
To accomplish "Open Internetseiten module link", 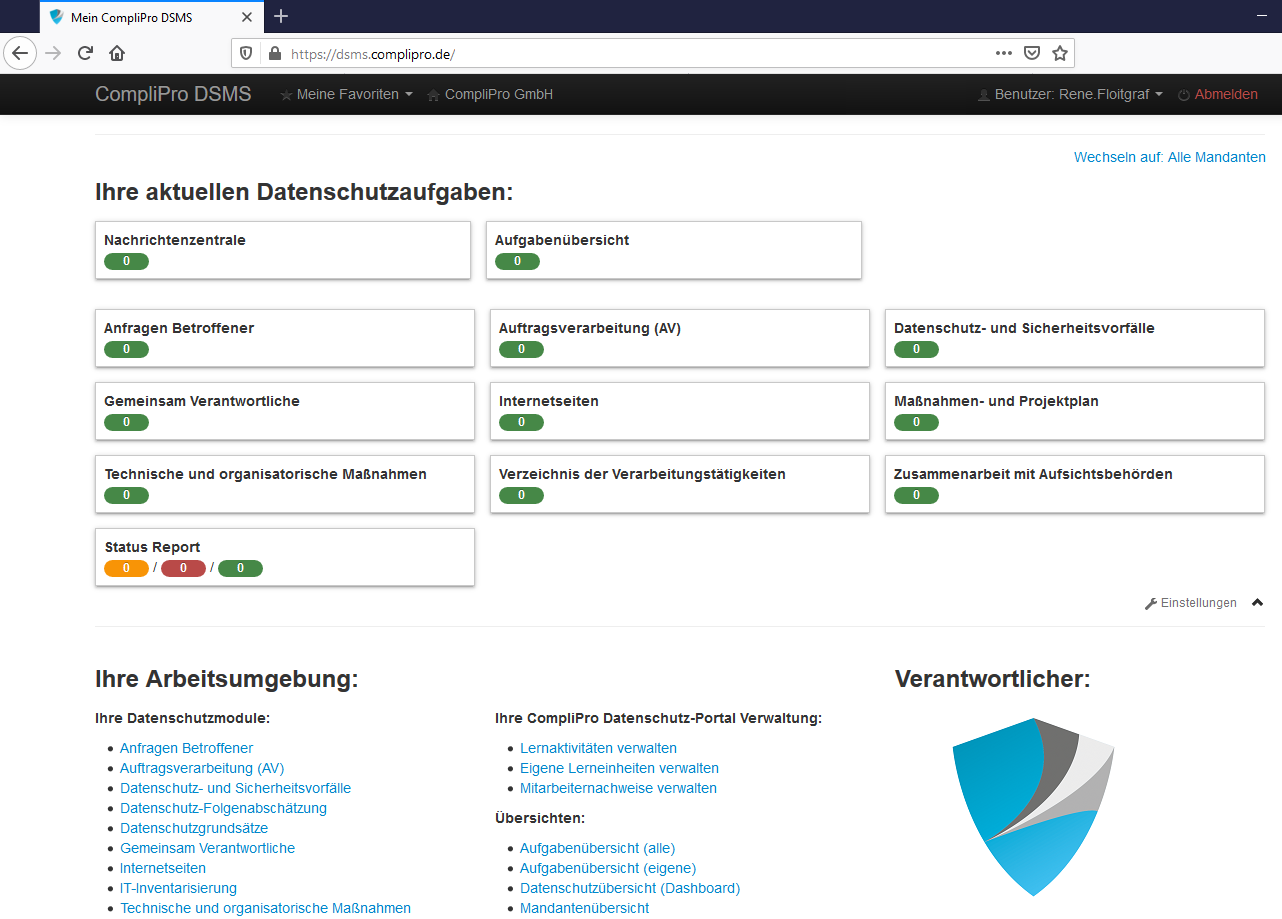I will (163, 868).
